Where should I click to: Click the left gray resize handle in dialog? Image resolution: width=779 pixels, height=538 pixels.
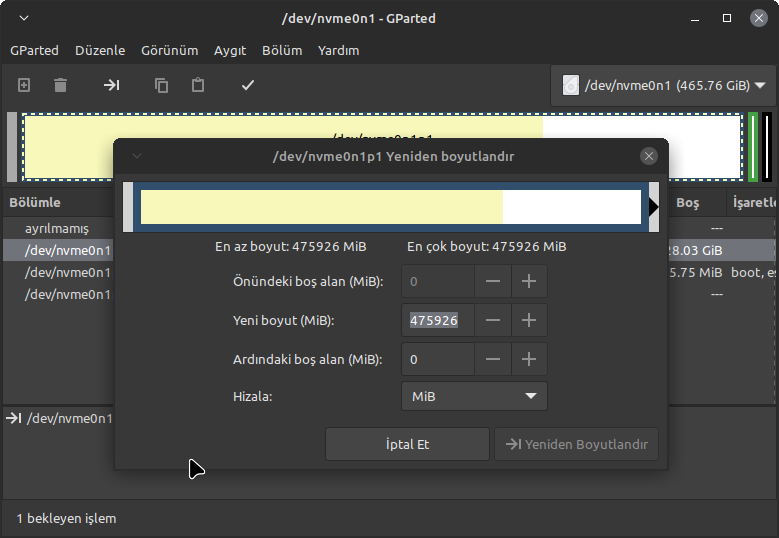128,207
